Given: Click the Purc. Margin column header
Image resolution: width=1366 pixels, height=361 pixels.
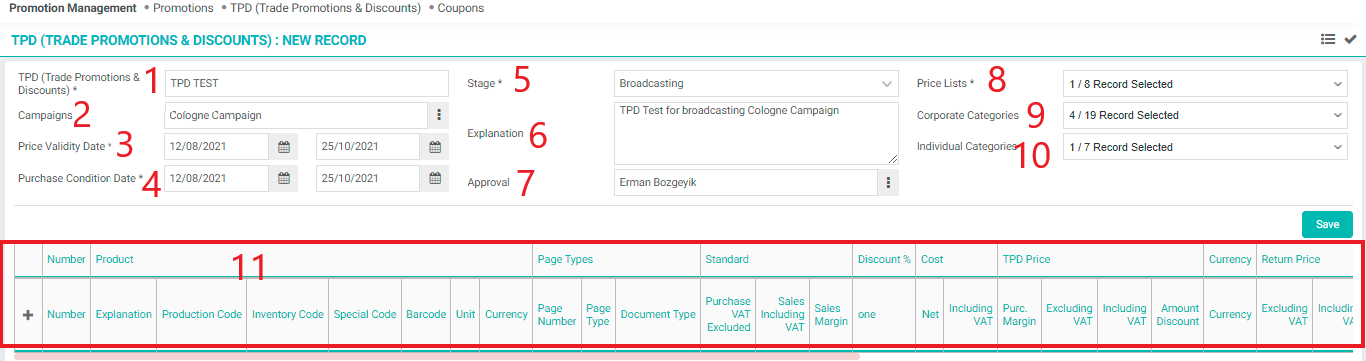Looking at the screenshot, I should (x=1020, y=314).
